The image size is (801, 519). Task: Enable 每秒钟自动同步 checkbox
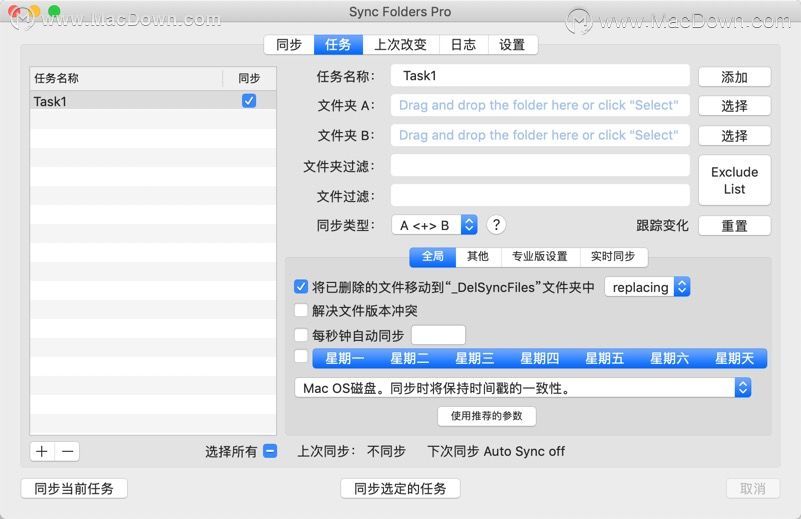click(x=301, y=335)
